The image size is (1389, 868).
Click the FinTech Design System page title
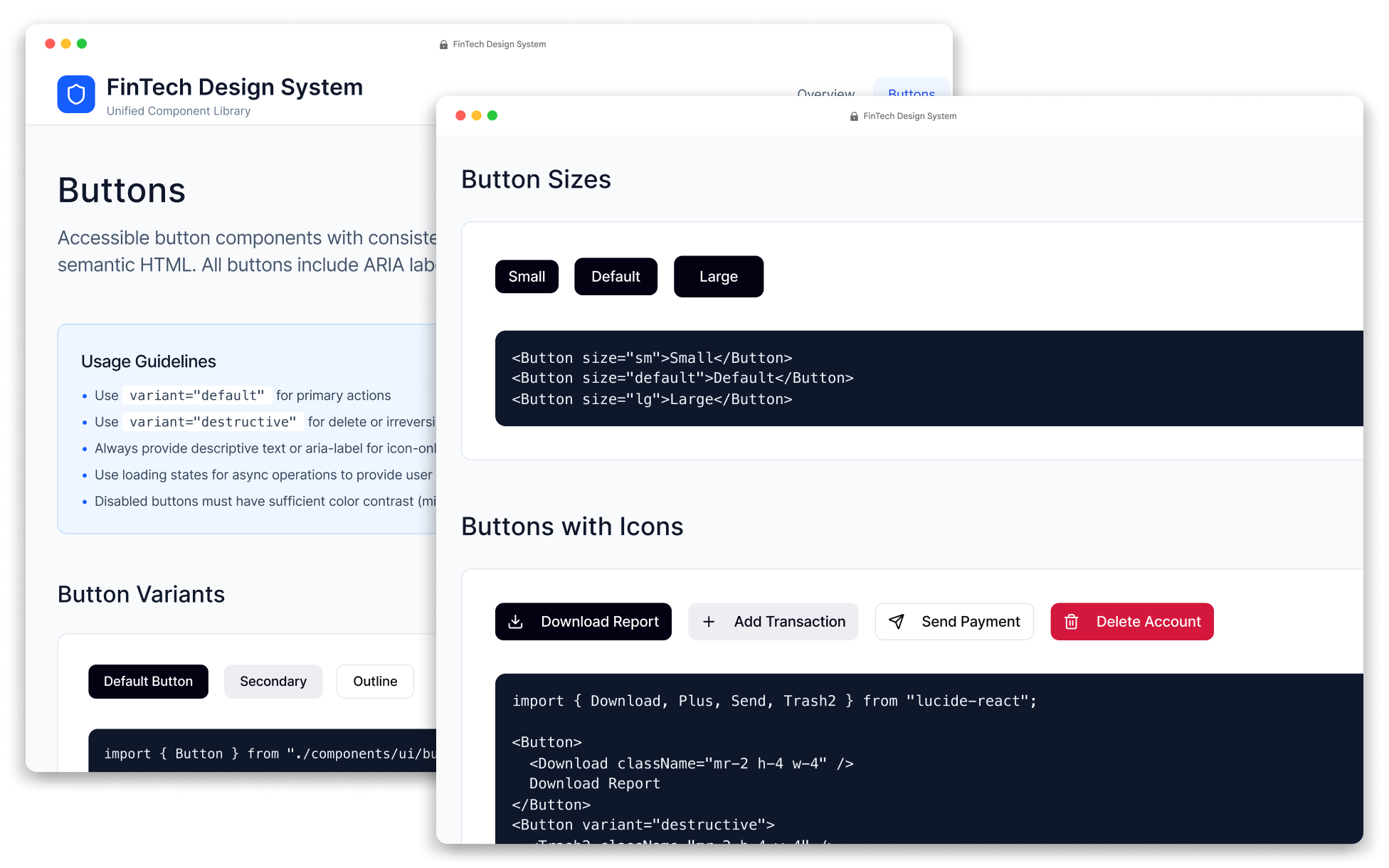tap(235, 87)
